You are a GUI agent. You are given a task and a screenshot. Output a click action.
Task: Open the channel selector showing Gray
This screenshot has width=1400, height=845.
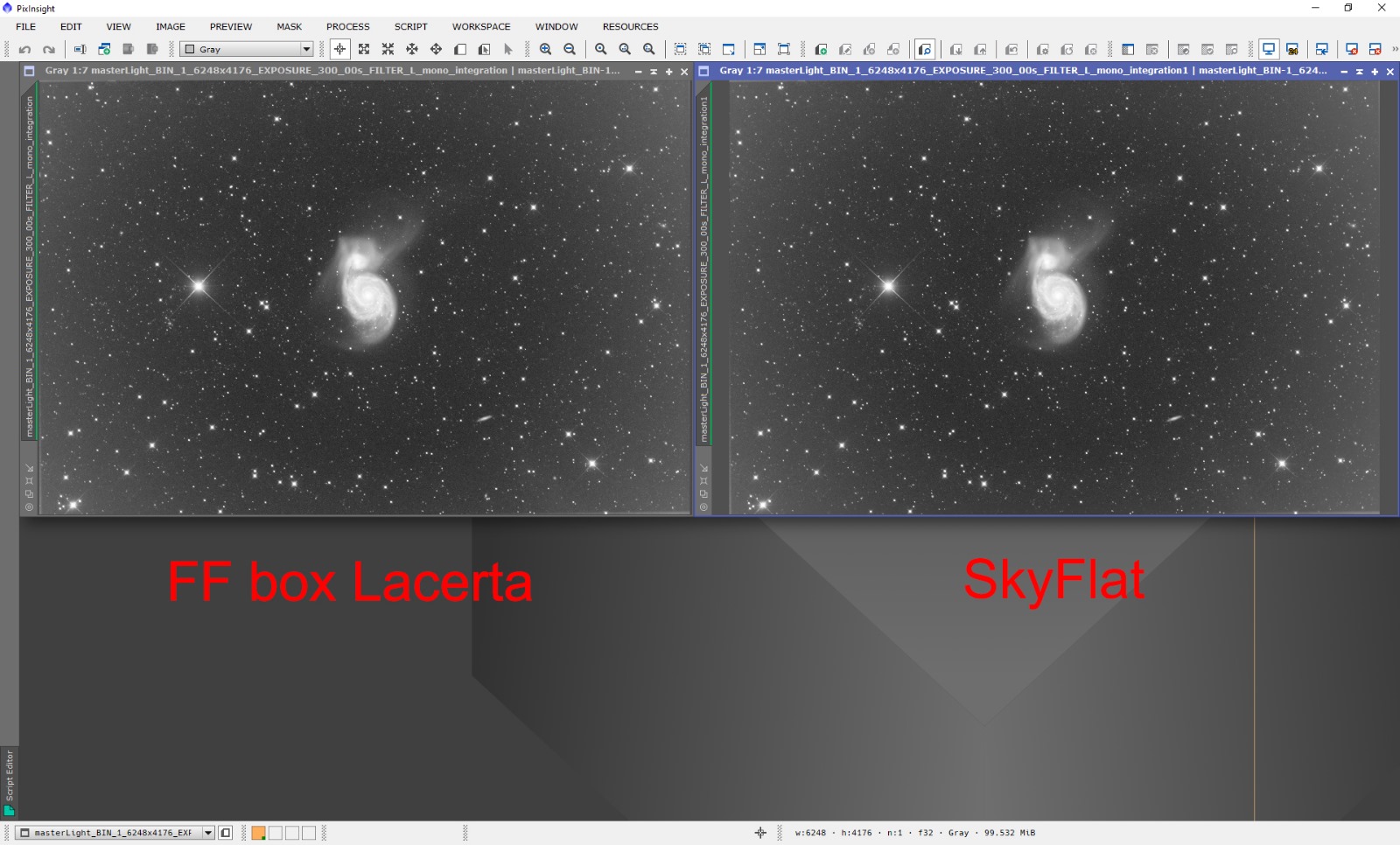pyautogui.click(x=247, y=50)
